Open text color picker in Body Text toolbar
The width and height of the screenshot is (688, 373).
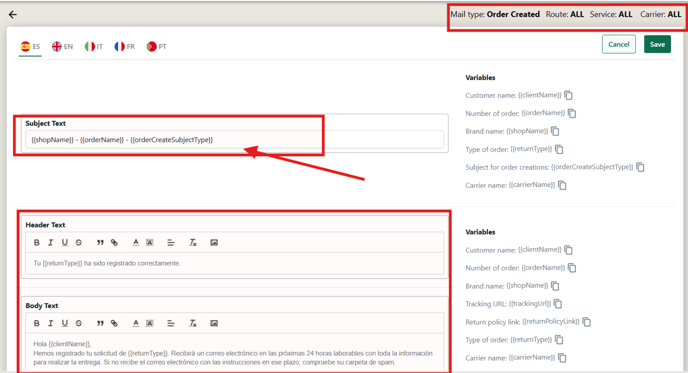click(x=136, y=323)
